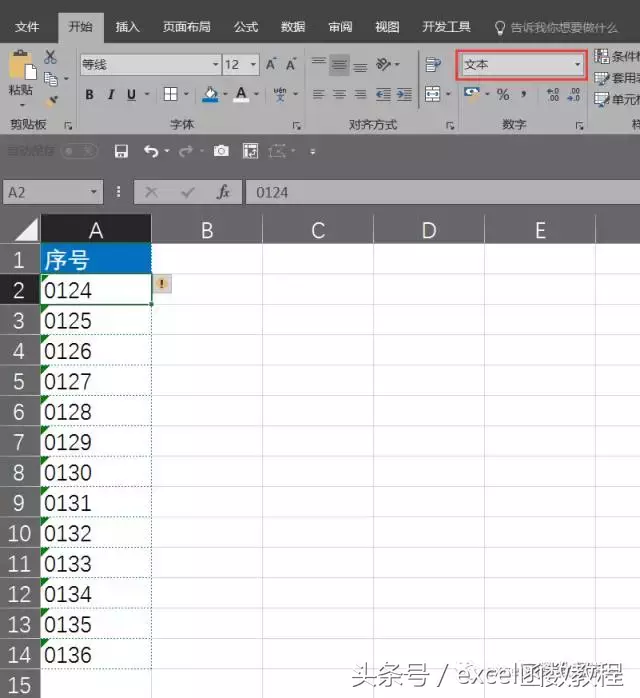Toggle the AutoSave switch
The height and width of the screenshot is (698, 640).
click(x=79, y=151)
